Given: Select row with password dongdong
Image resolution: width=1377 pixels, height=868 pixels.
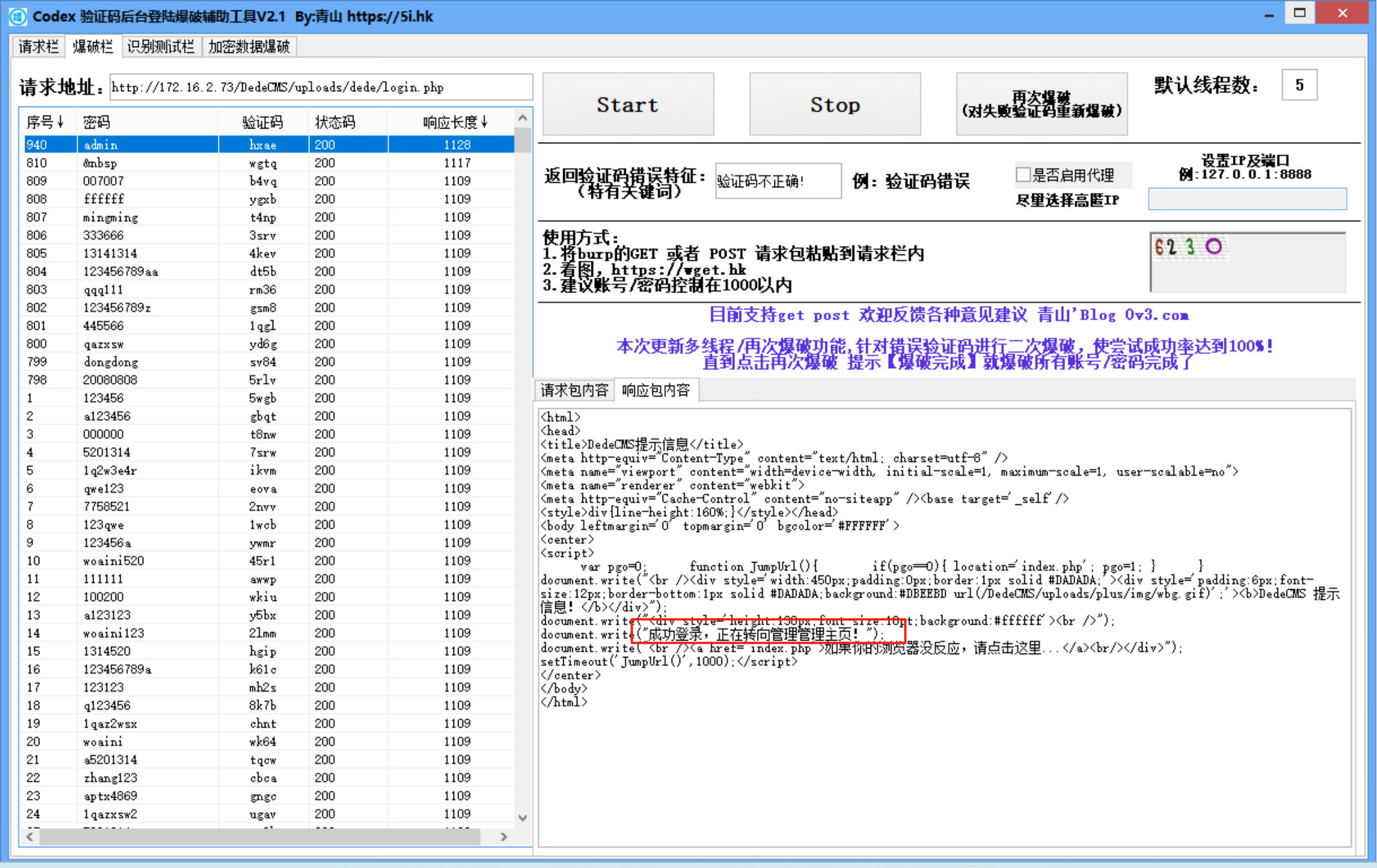Looking at the screenshot, I should click(x=269, y=362).
